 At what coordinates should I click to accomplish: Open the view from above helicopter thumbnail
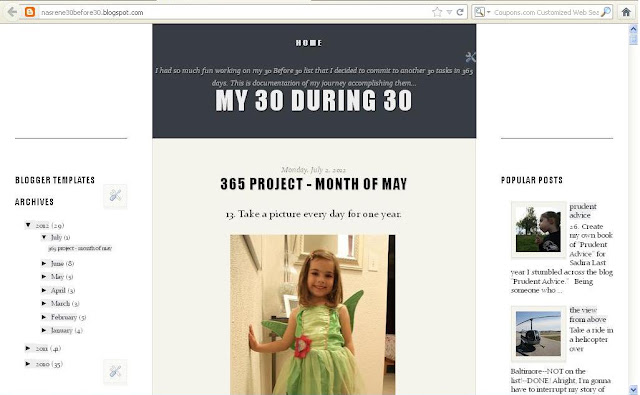coord(538,334)
